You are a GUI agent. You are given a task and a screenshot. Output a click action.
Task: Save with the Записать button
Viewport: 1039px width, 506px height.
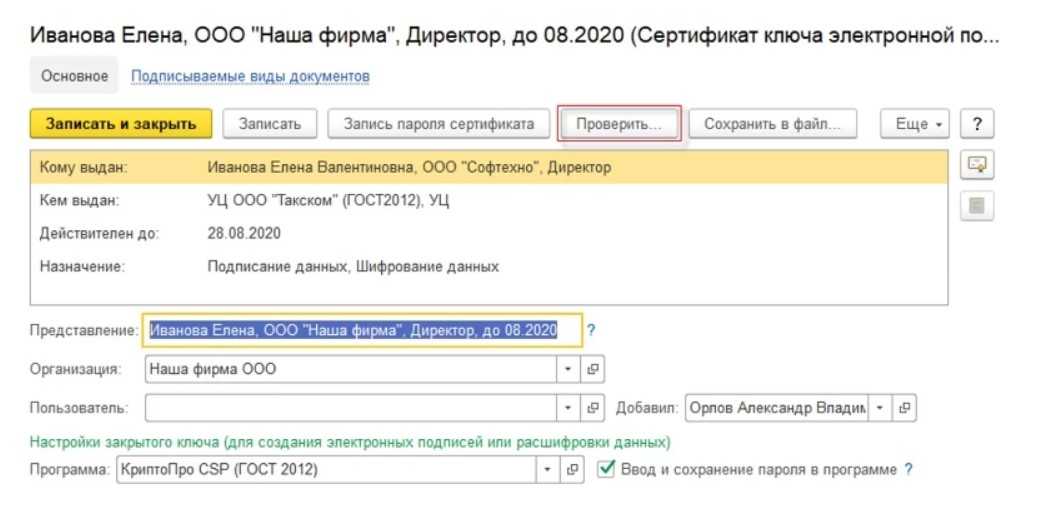(x=270, y=124)
